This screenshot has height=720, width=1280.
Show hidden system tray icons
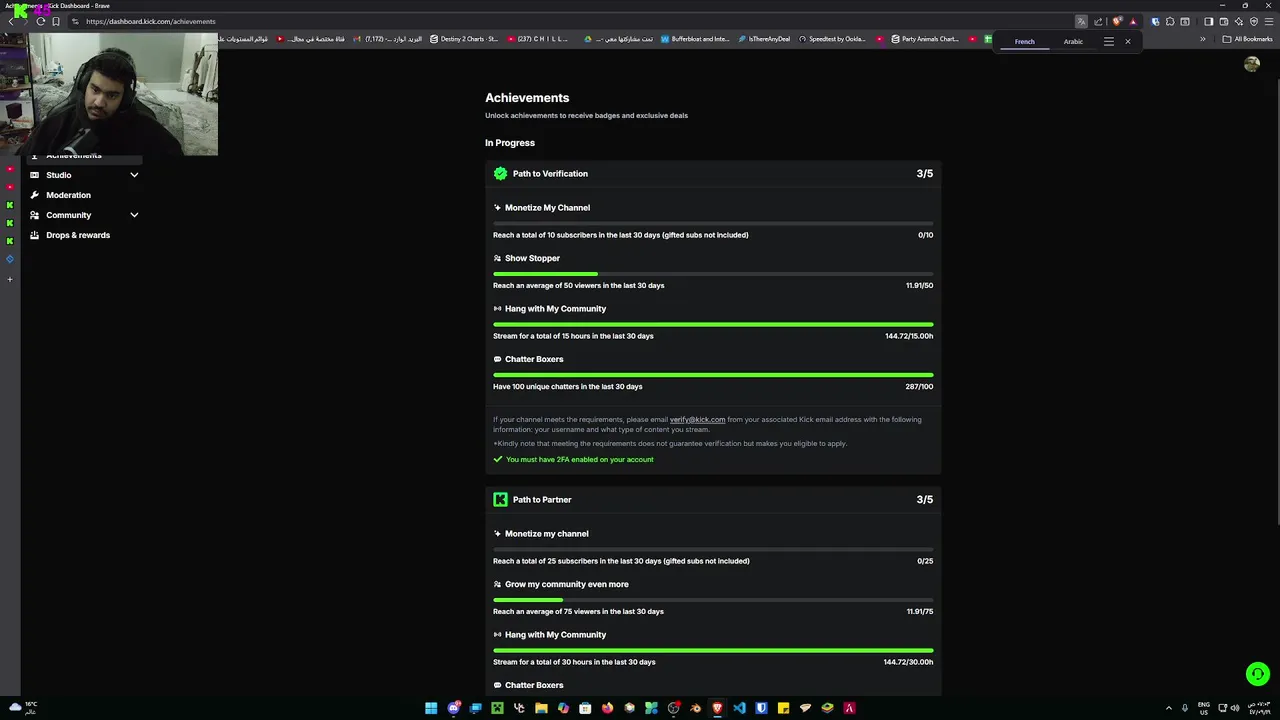pos(1168,708)
